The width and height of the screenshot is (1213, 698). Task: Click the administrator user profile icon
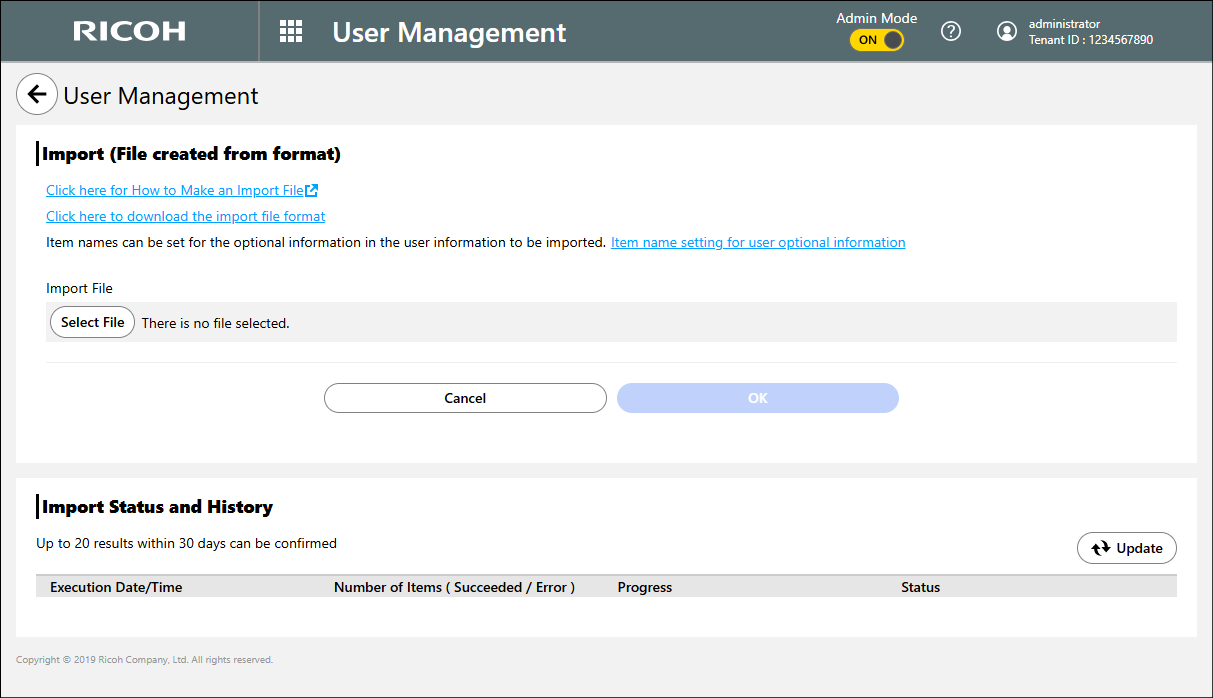tap(1006, 31)
